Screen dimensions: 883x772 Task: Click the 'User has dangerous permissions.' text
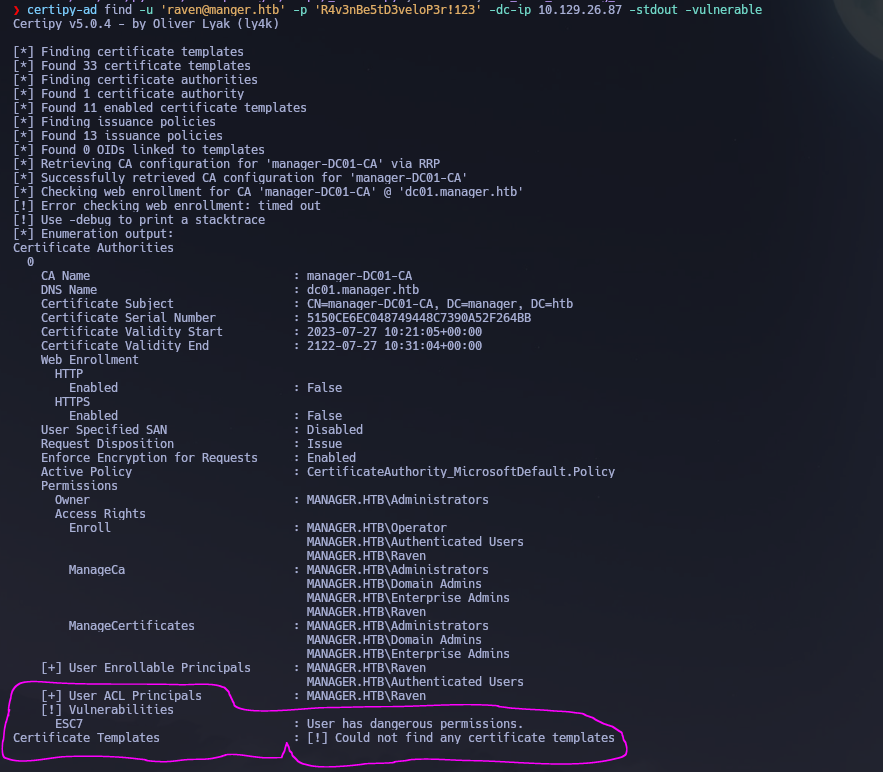[x=415, y=724]
